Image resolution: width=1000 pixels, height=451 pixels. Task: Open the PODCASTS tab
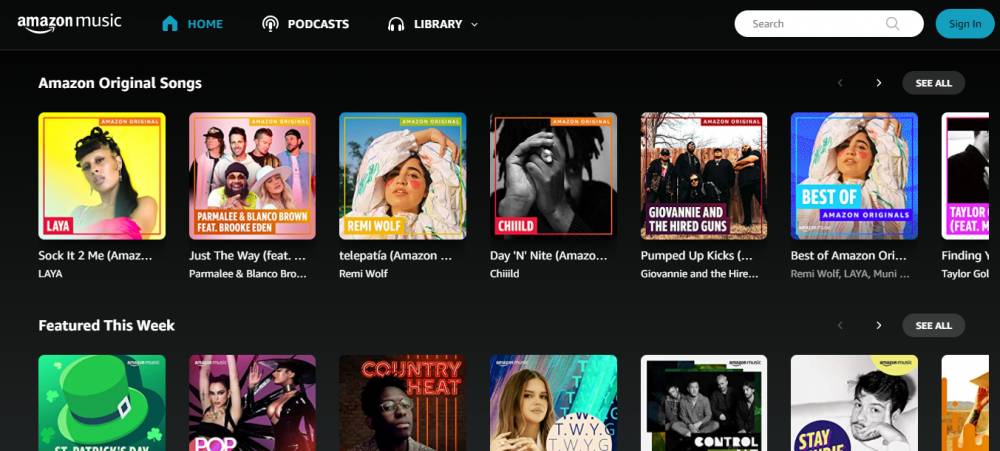coord(305,24)
